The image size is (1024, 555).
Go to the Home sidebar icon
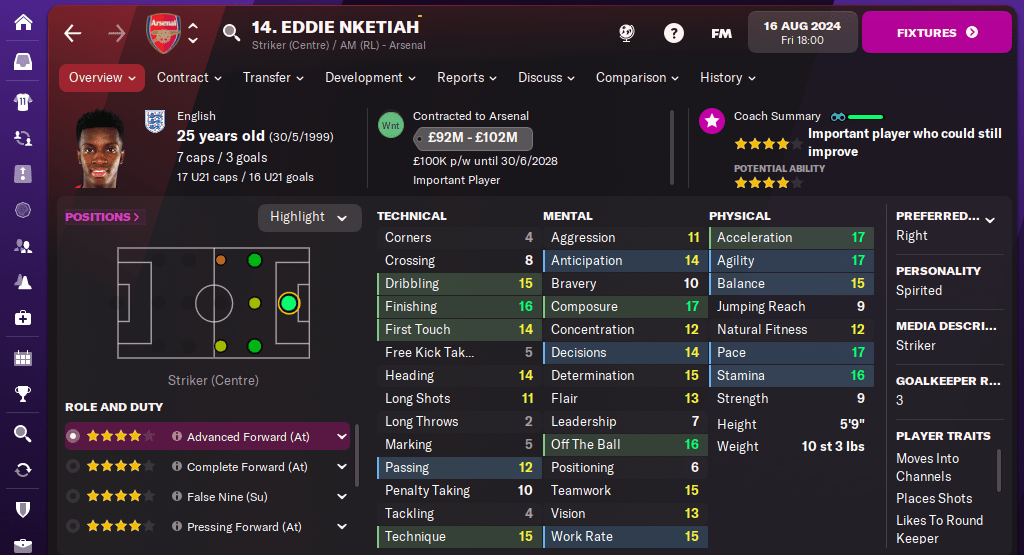click(23, 21)
